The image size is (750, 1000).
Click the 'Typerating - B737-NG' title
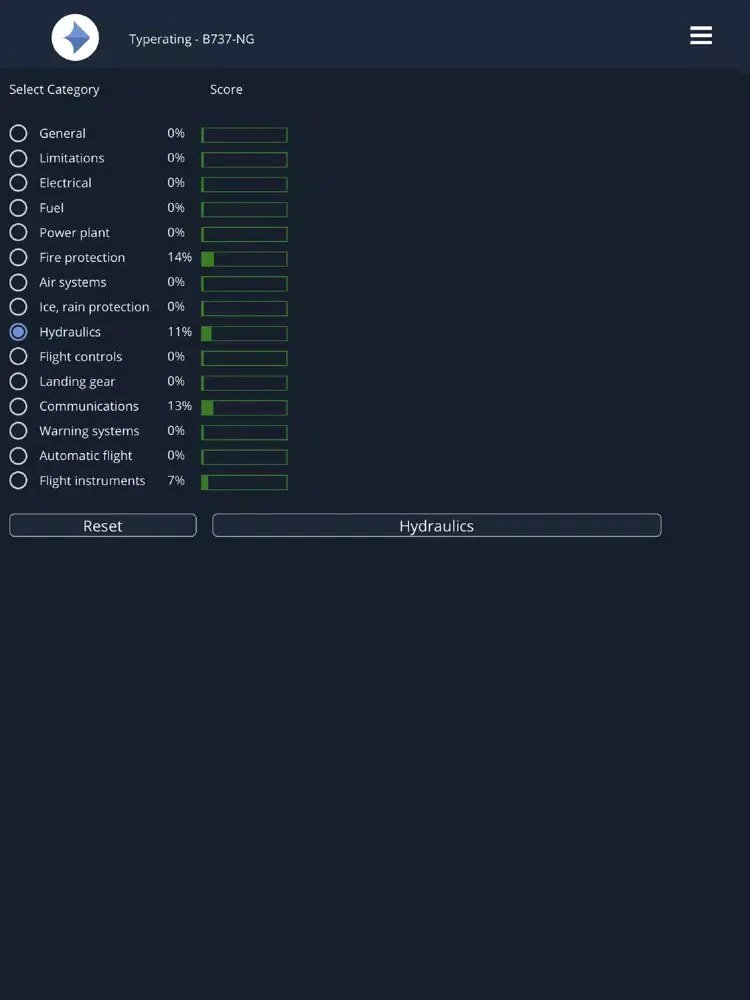pyautogui.click(x=191, y=39)
